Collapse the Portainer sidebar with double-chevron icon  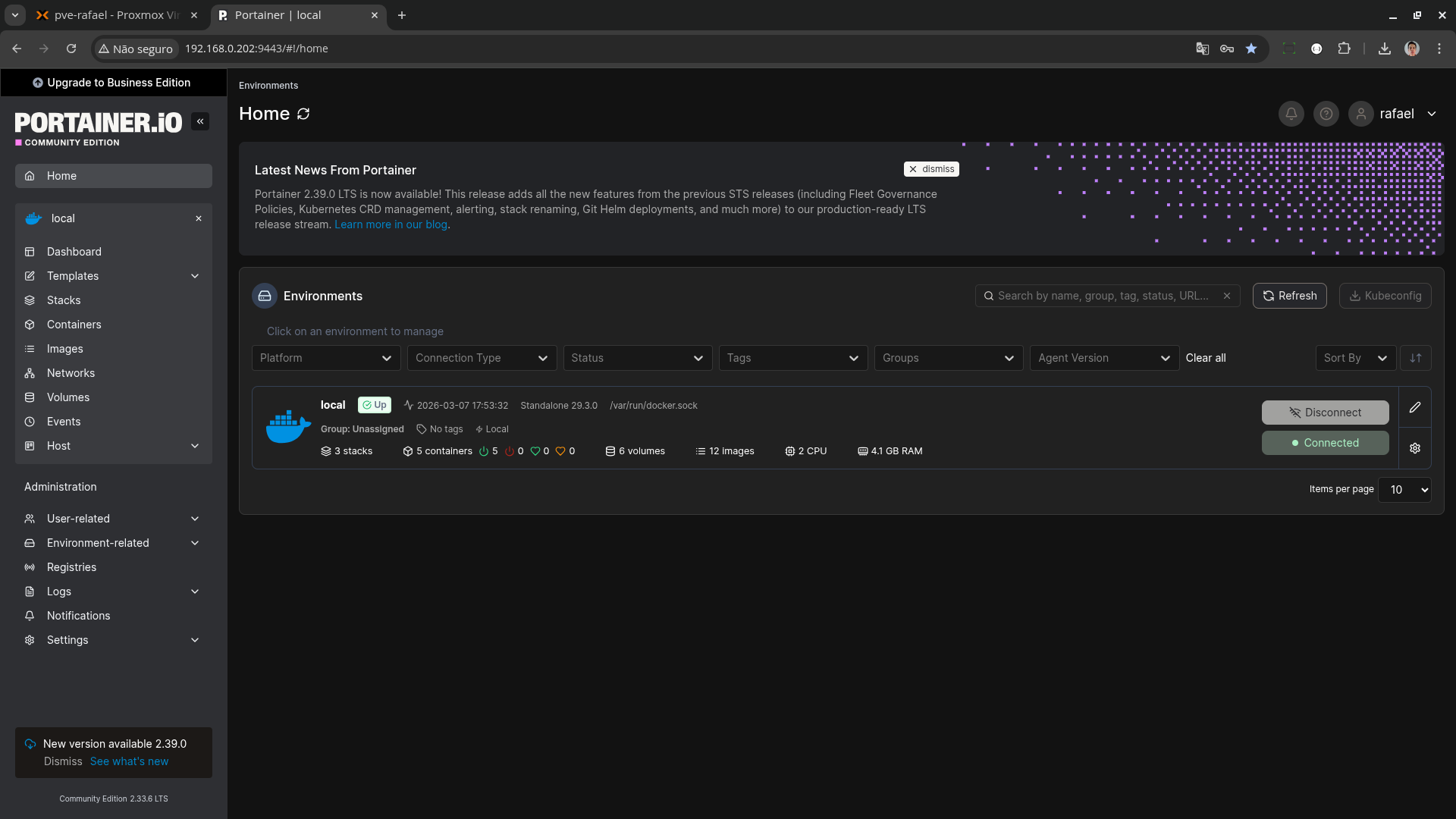(200, 121)
